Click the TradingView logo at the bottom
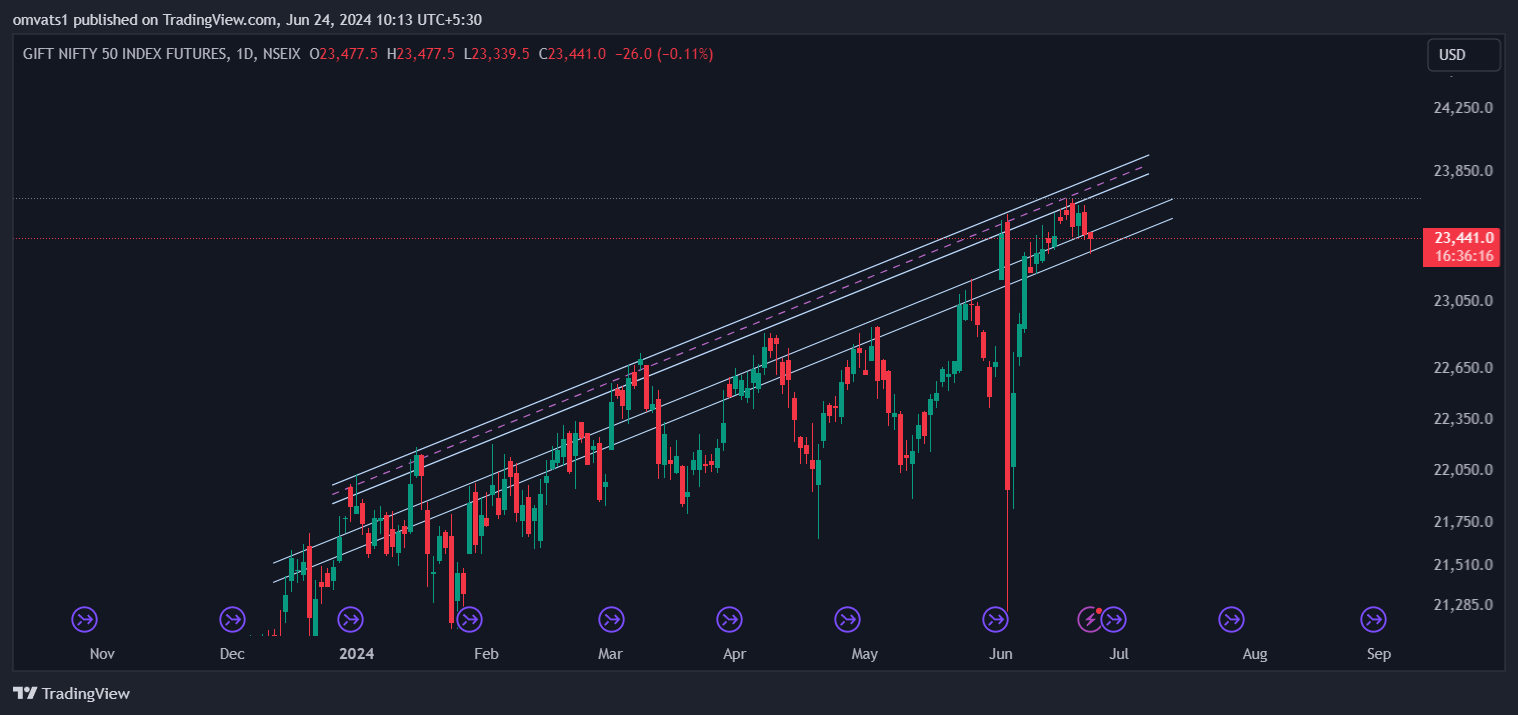Image resolution: width=1518 pixels, height=715 pixels. [x=71, y=693]
